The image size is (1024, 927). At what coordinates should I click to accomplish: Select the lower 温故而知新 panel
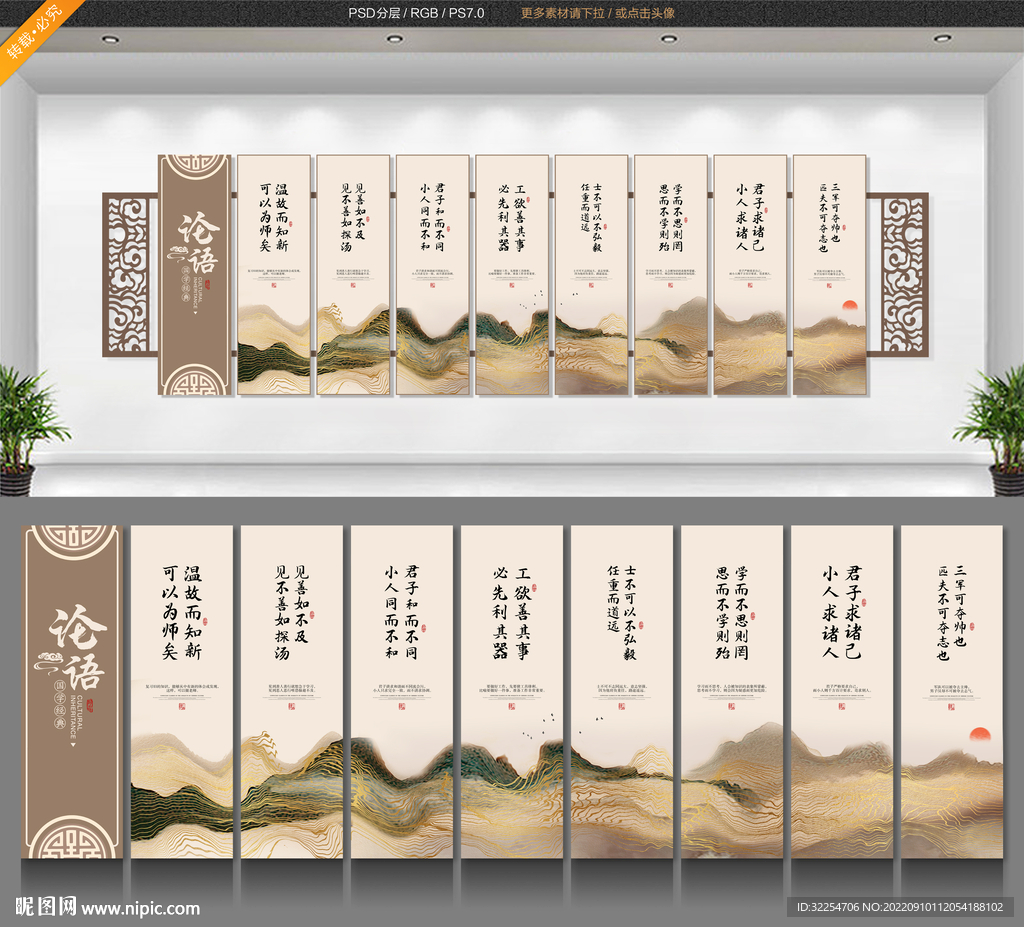pyautogui.click(x=182, y=690)
